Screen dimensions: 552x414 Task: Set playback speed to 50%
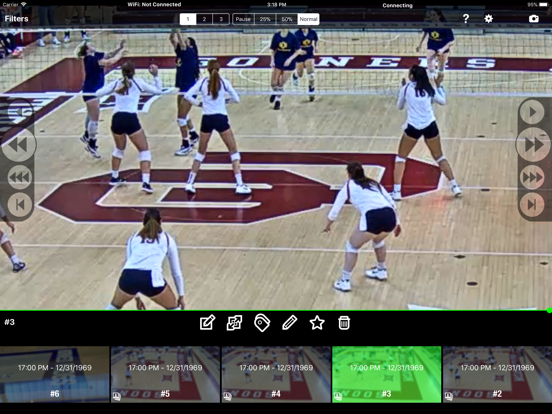pyautogui.click(x=287, y=19)
